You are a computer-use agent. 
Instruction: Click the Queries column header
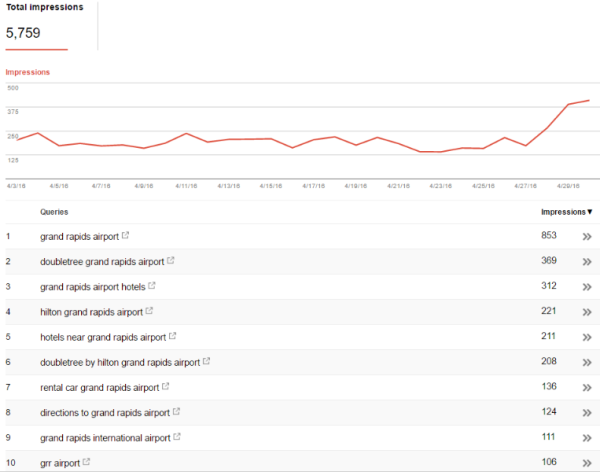(x=54, y=212)
